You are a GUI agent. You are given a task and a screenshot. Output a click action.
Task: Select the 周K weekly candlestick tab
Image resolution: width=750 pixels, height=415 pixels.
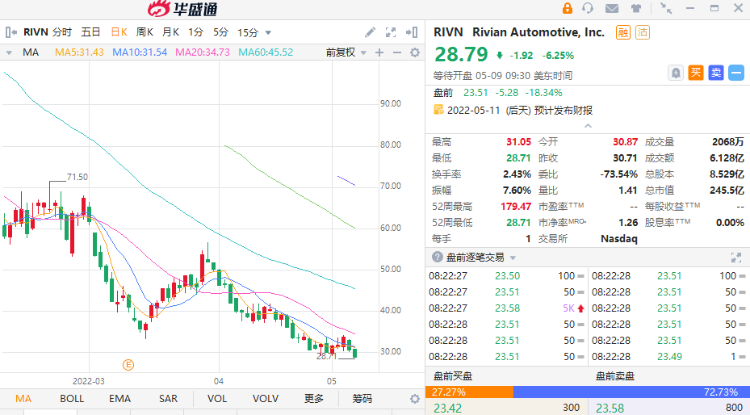(x=144, y=32)
